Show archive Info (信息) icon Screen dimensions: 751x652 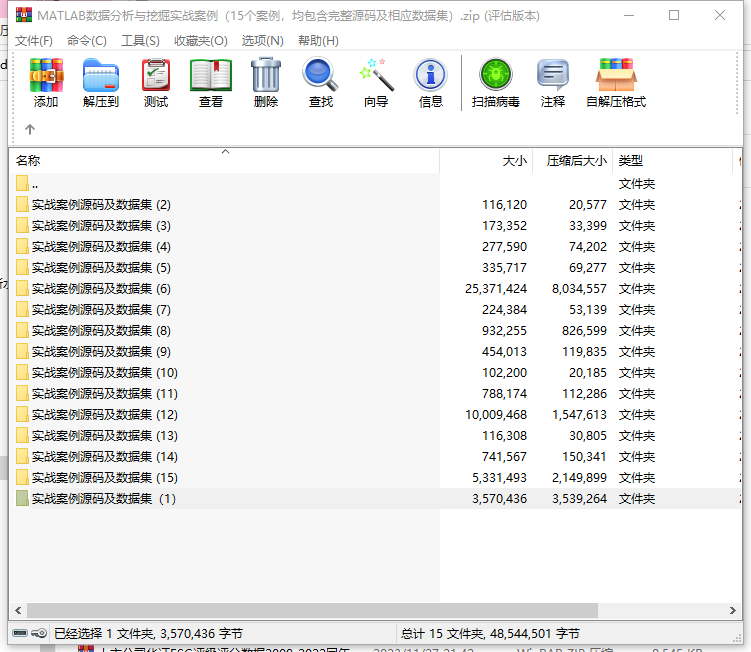pos(431,75)
